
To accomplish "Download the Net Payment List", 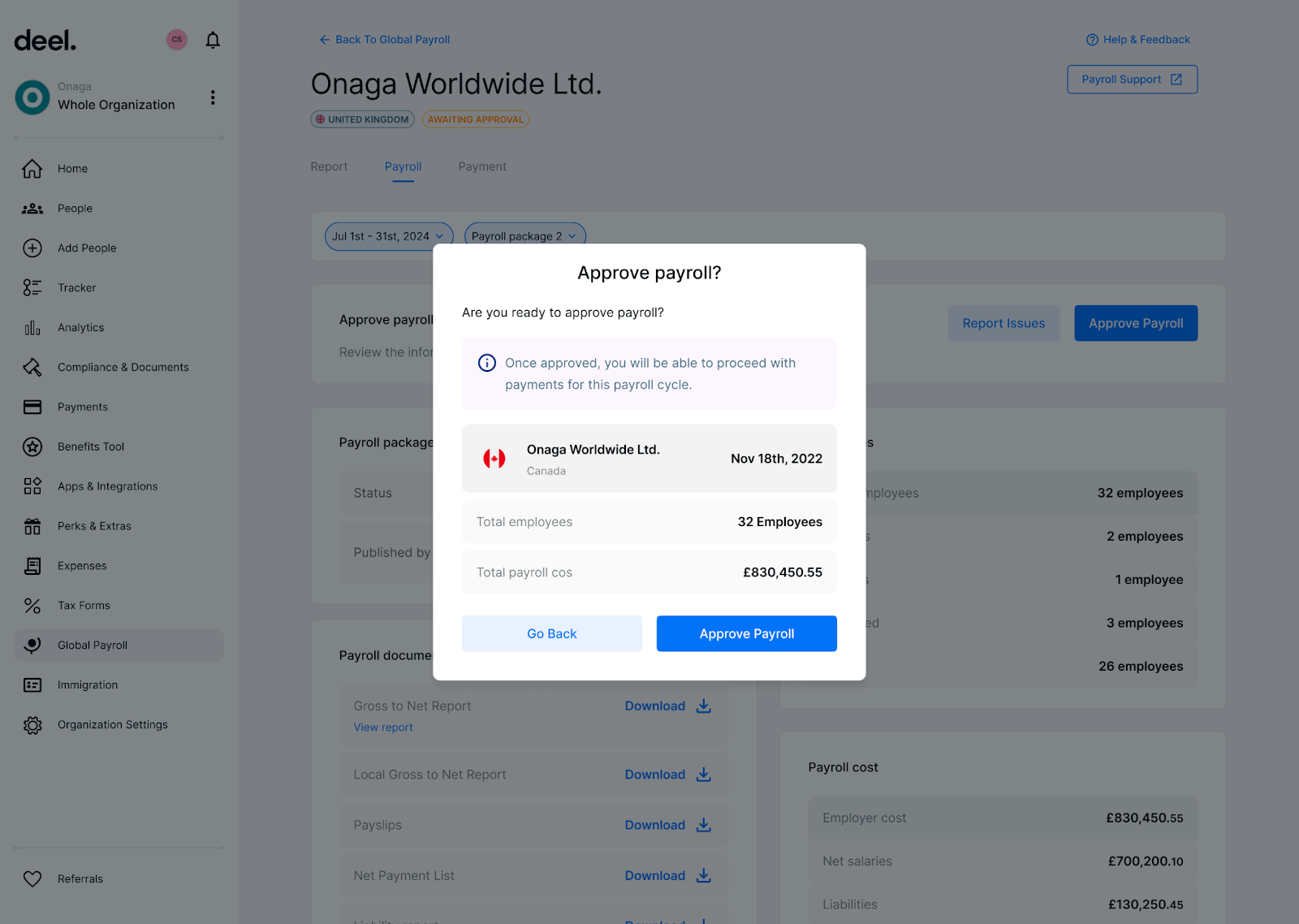I will [667, 876].
